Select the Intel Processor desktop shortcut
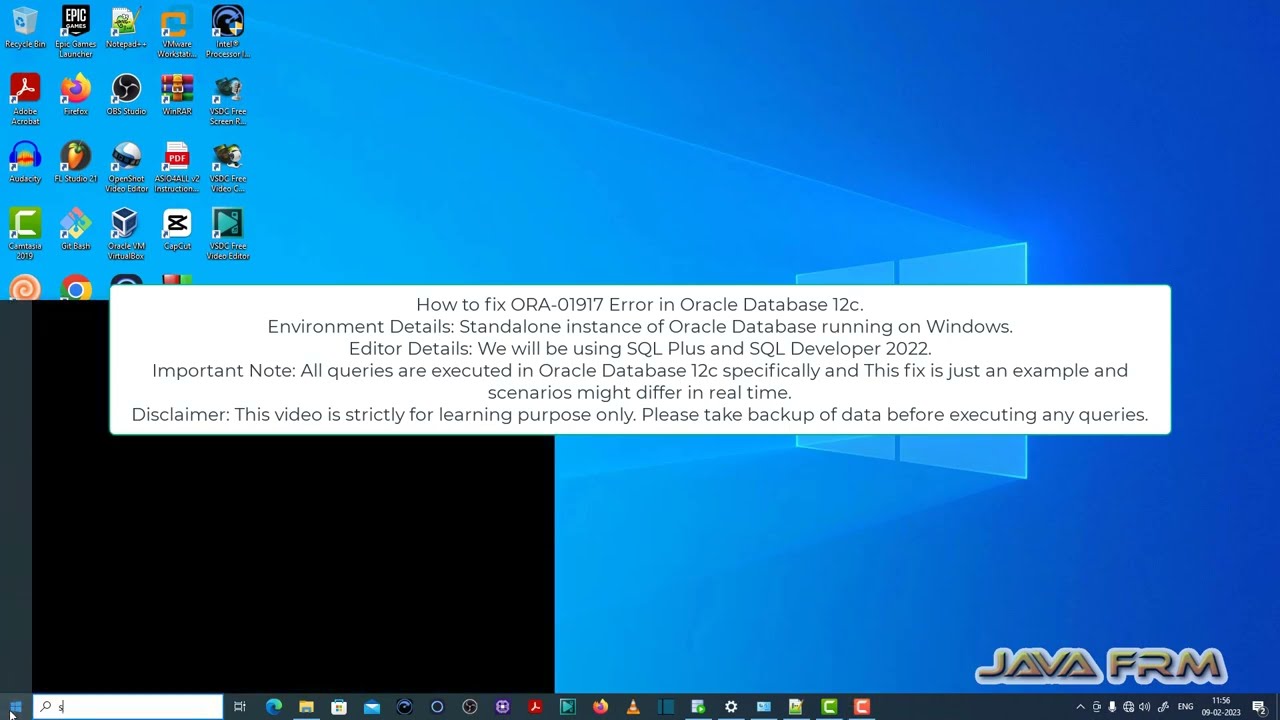Viewport: 1280px width, 720px height. pyautogui.click(x=228, y=32)
